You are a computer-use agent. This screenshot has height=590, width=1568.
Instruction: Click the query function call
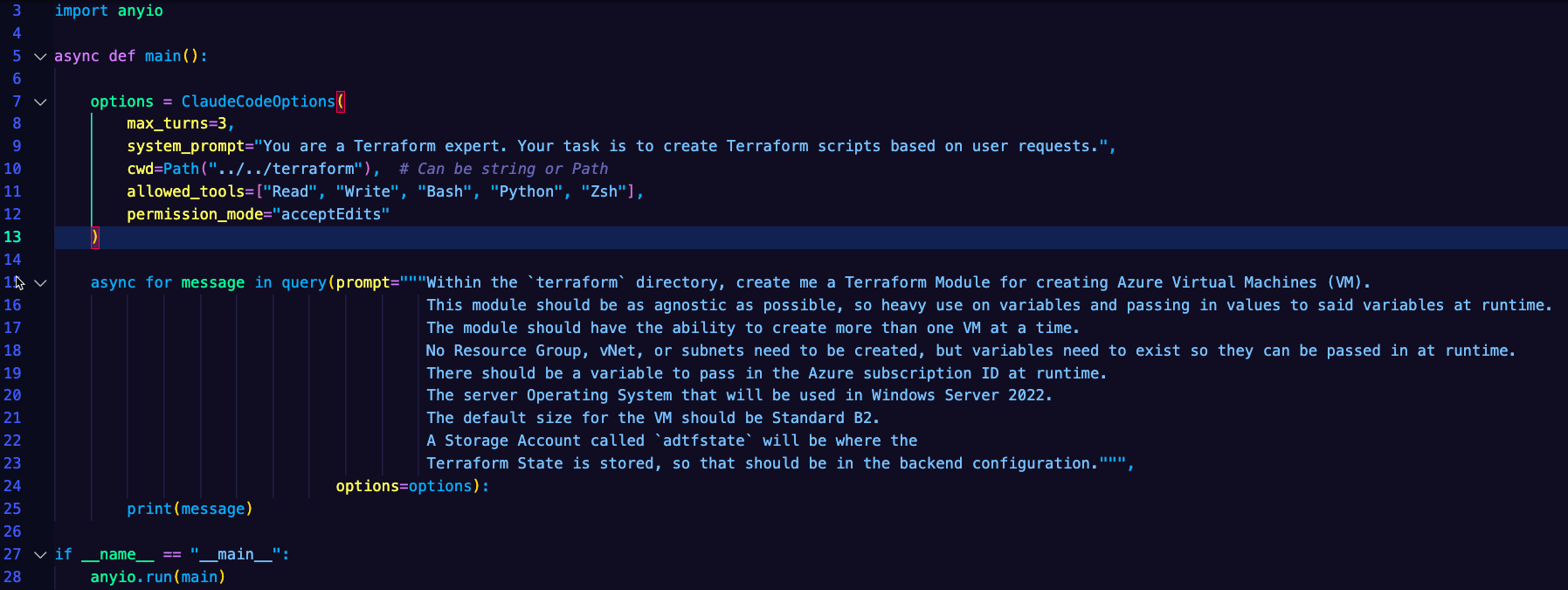[303, 282]
